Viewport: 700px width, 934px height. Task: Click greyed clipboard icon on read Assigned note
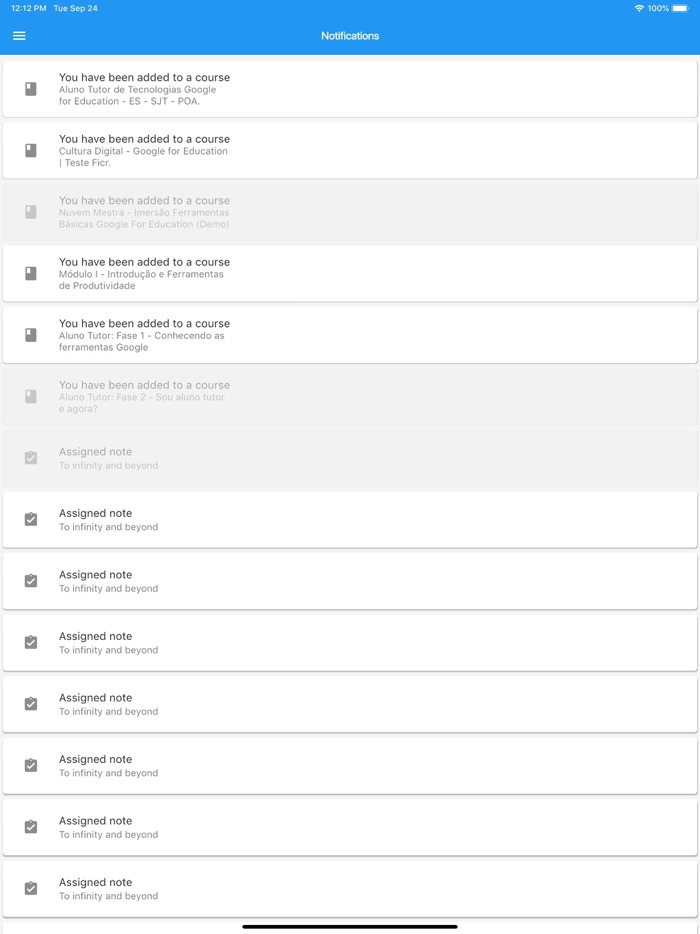pos(31,458)
